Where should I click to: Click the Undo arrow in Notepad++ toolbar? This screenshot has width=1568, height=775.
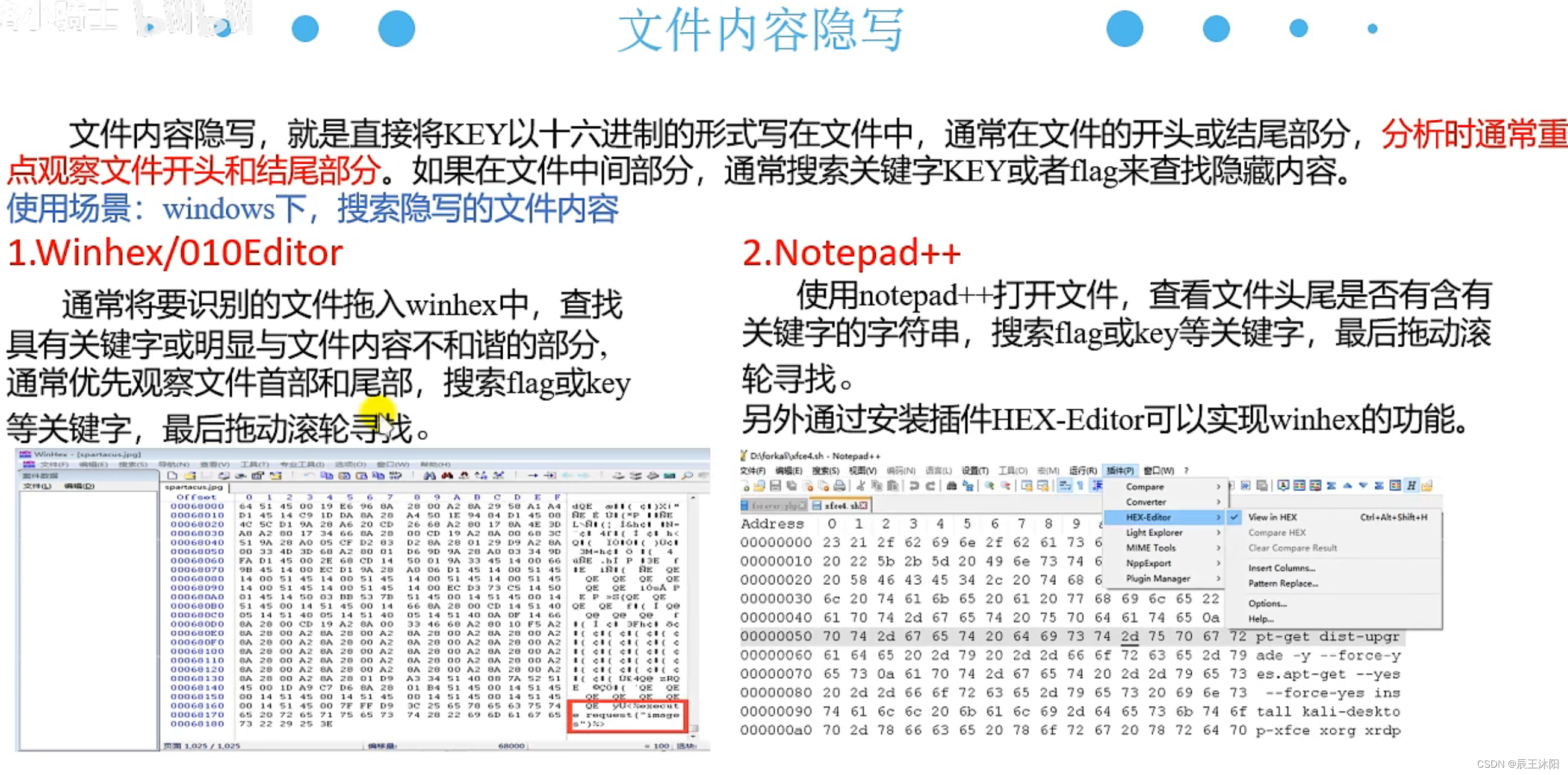pyautogui.click(x=914, y=486)
